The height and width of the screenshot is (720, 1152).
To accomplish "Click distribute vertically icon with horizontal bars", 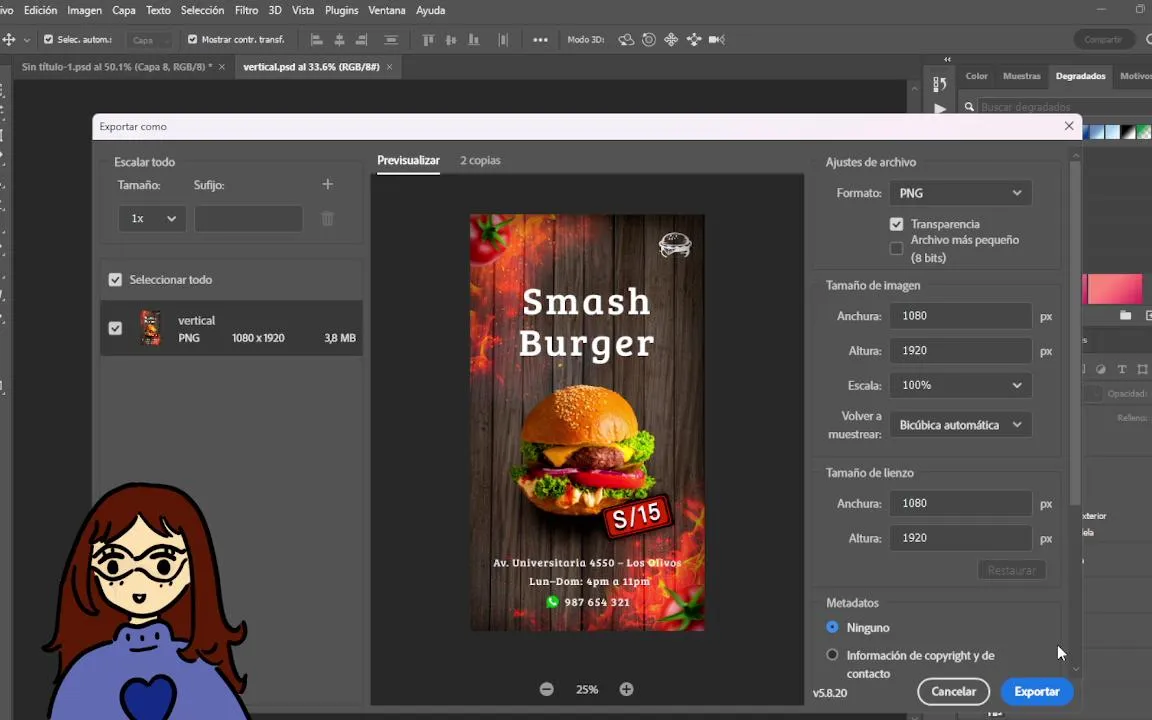I will 391,40.
